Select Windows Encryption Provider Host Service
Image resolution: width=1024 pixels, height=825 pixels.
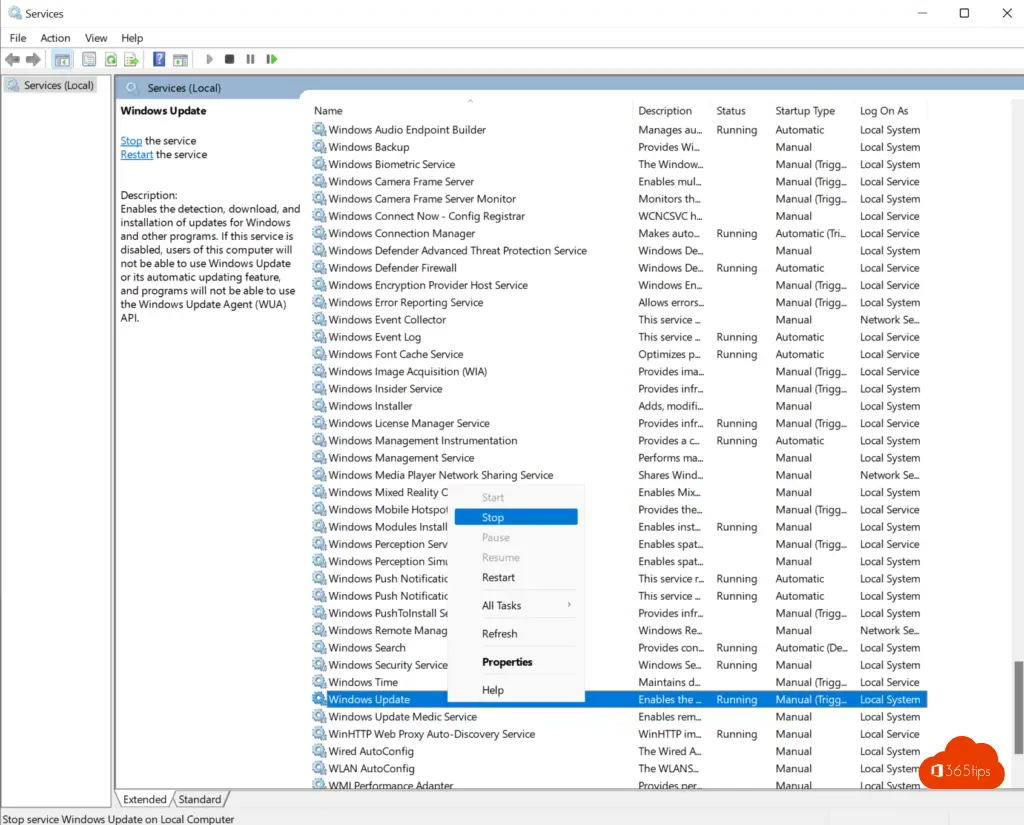(x=618, y=285)
